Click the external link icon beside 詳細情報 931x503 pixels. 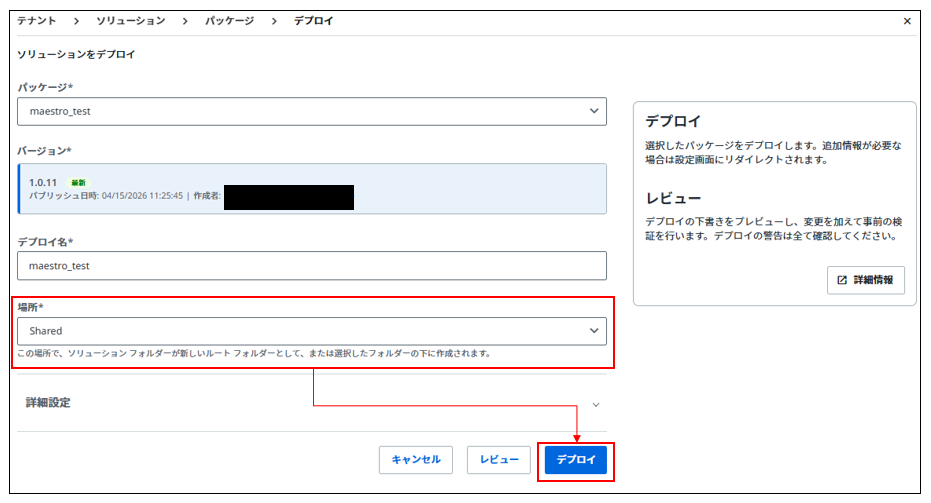[841, 281]
